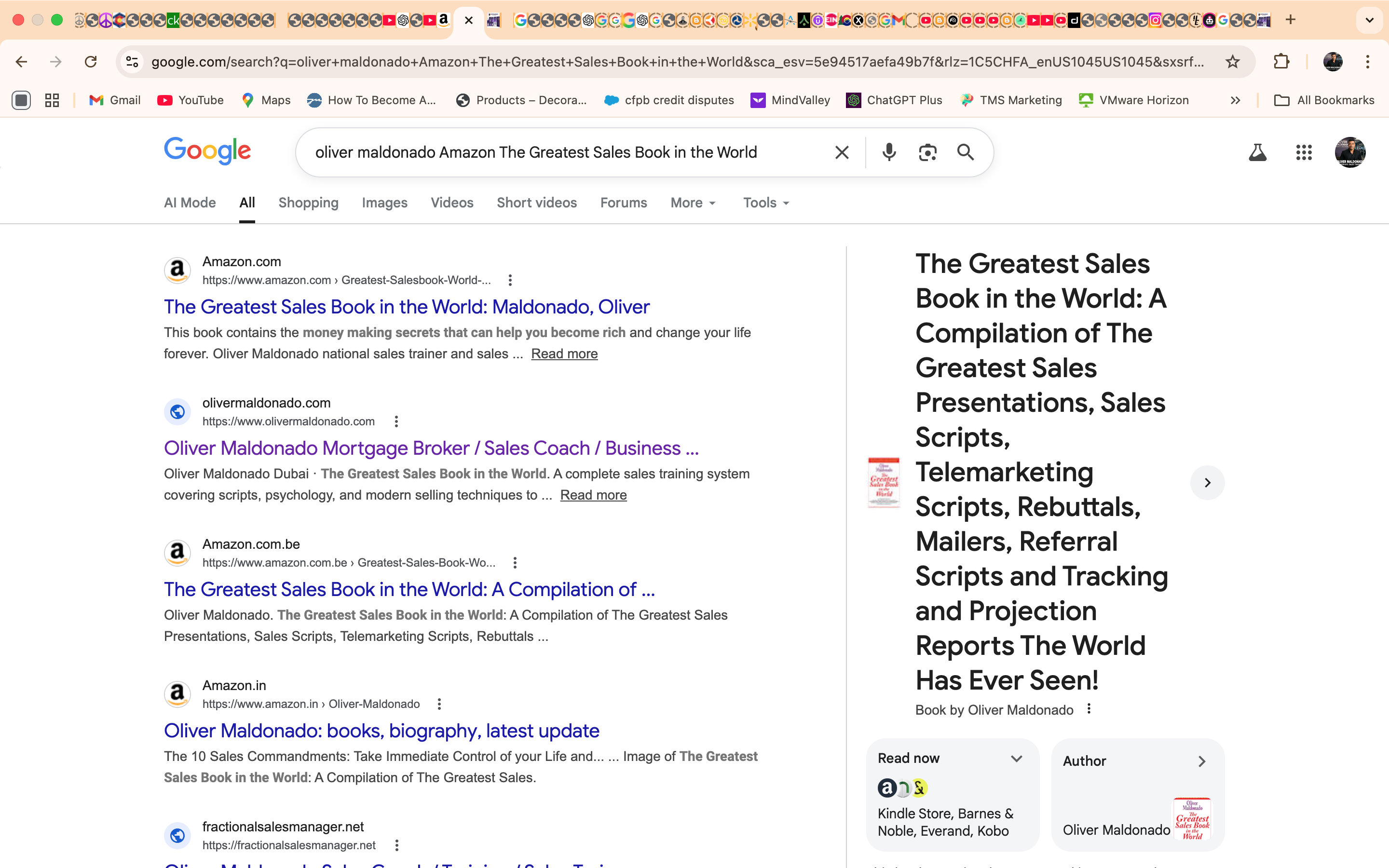The height and width of the screenshot is (868, 1389).
Task: Open the Google apps grid
Action: [x=1304, y=152]
